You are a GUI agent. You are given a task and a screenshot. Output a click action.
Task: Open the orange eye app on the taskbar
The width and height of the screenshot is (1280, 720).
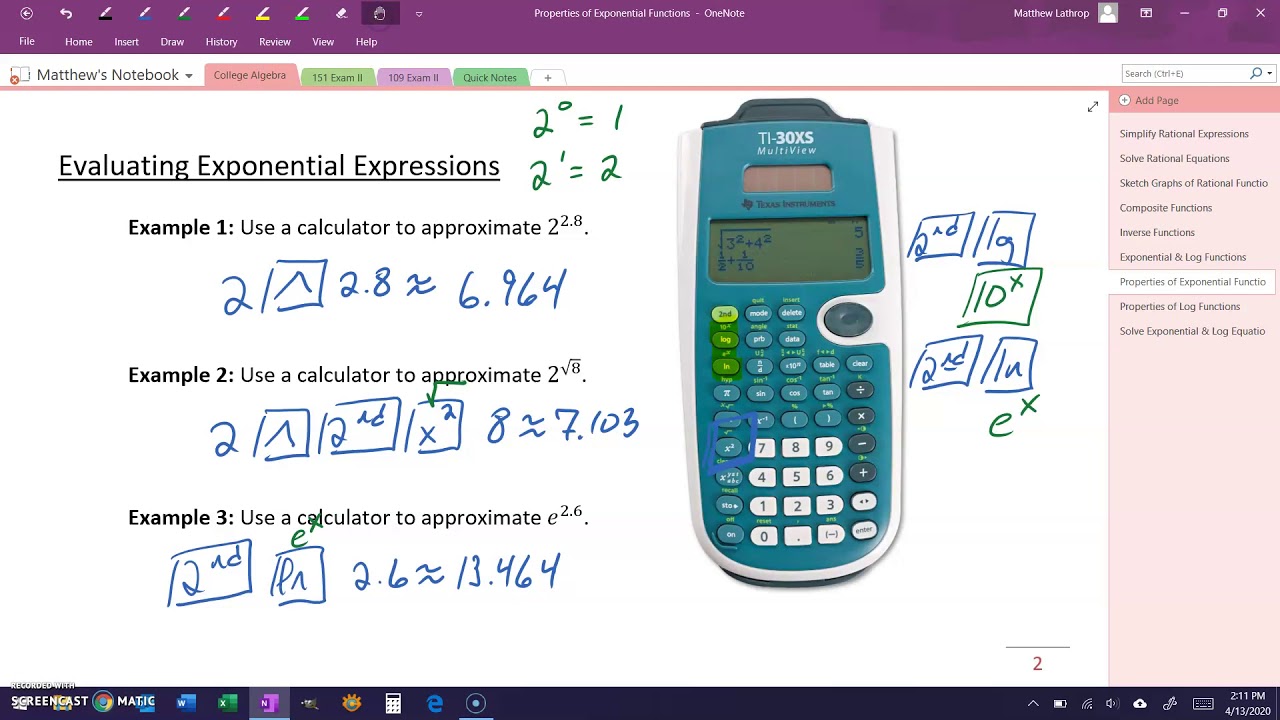(351, 703)
